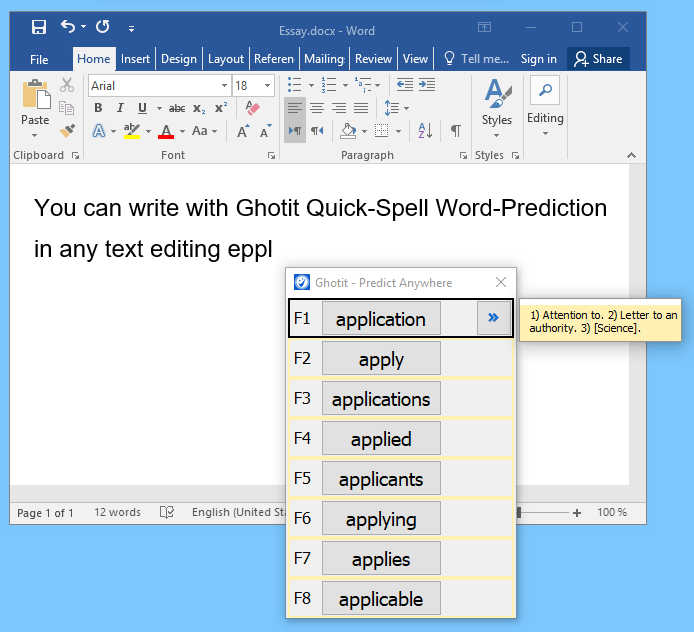This screenshot has width=694, height=632.
Task: Save the document with the floppy icon
Action: (39, 27)
